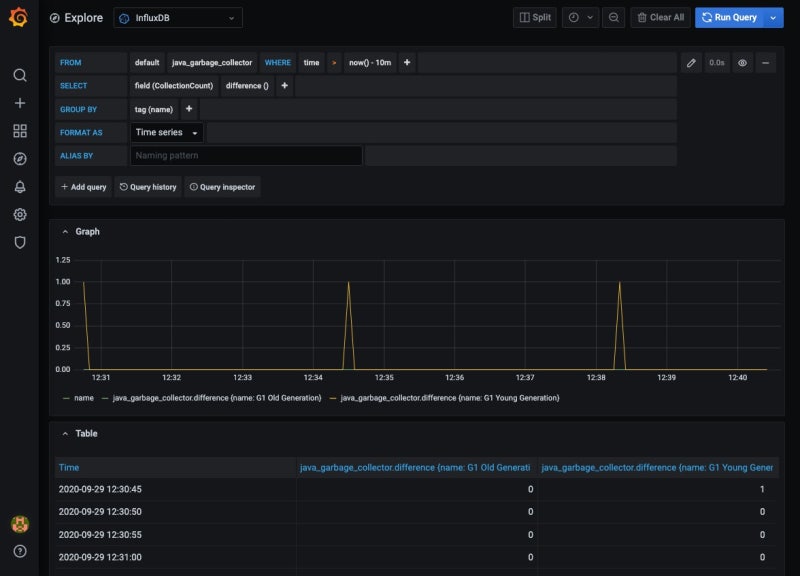Open the time range picker

click(575, 17)
